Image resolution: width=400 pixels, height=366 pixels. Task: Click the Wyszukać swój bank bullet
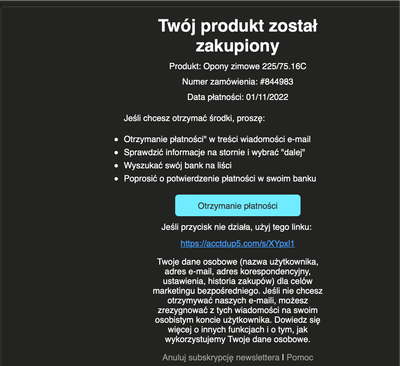178,166
